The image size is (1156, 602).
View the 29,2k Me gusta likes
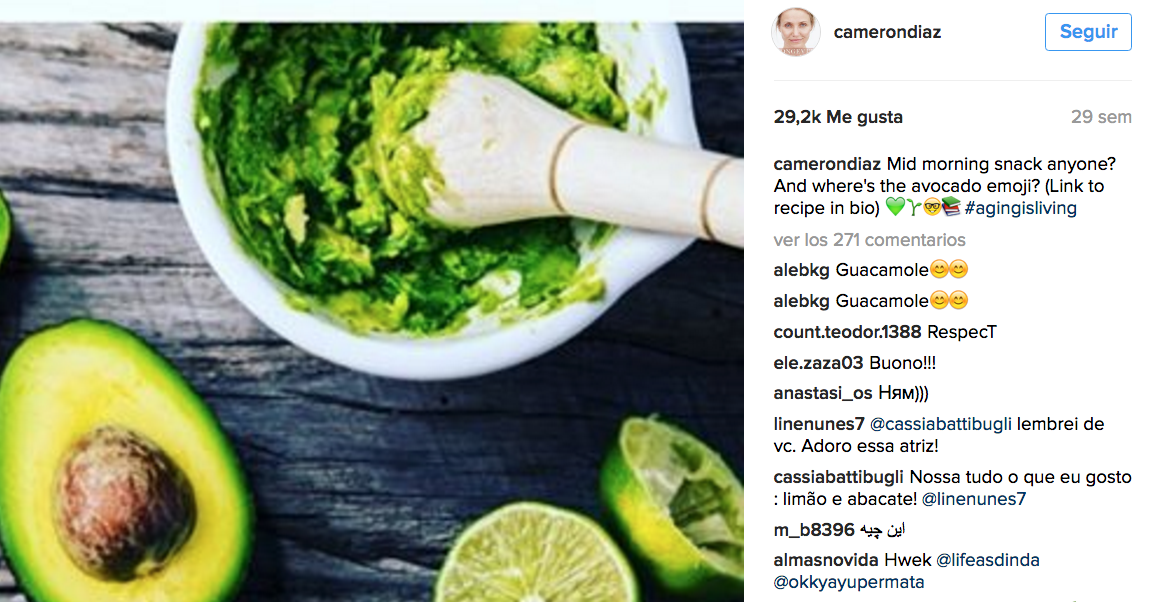(838, 117)
